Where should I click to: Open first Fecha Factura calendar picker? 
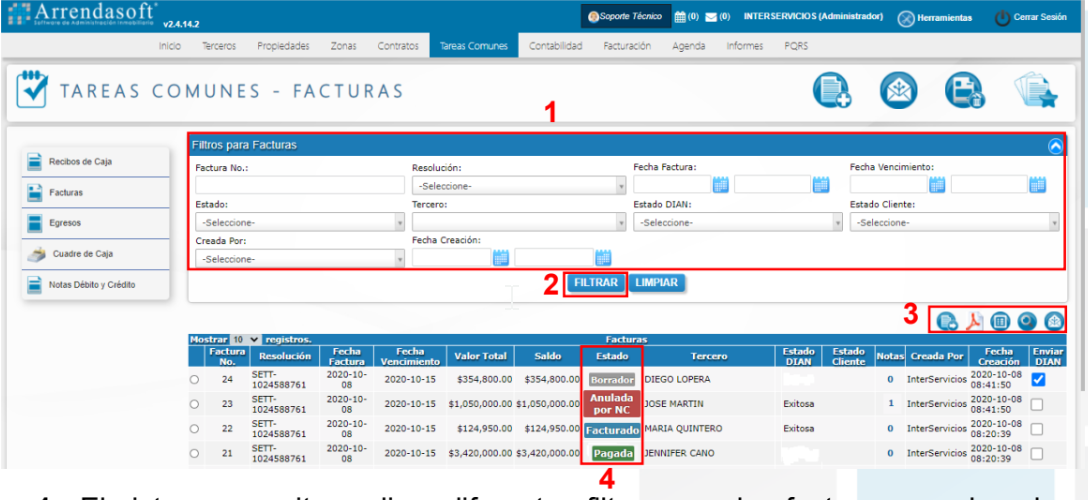tap(721, 184)
